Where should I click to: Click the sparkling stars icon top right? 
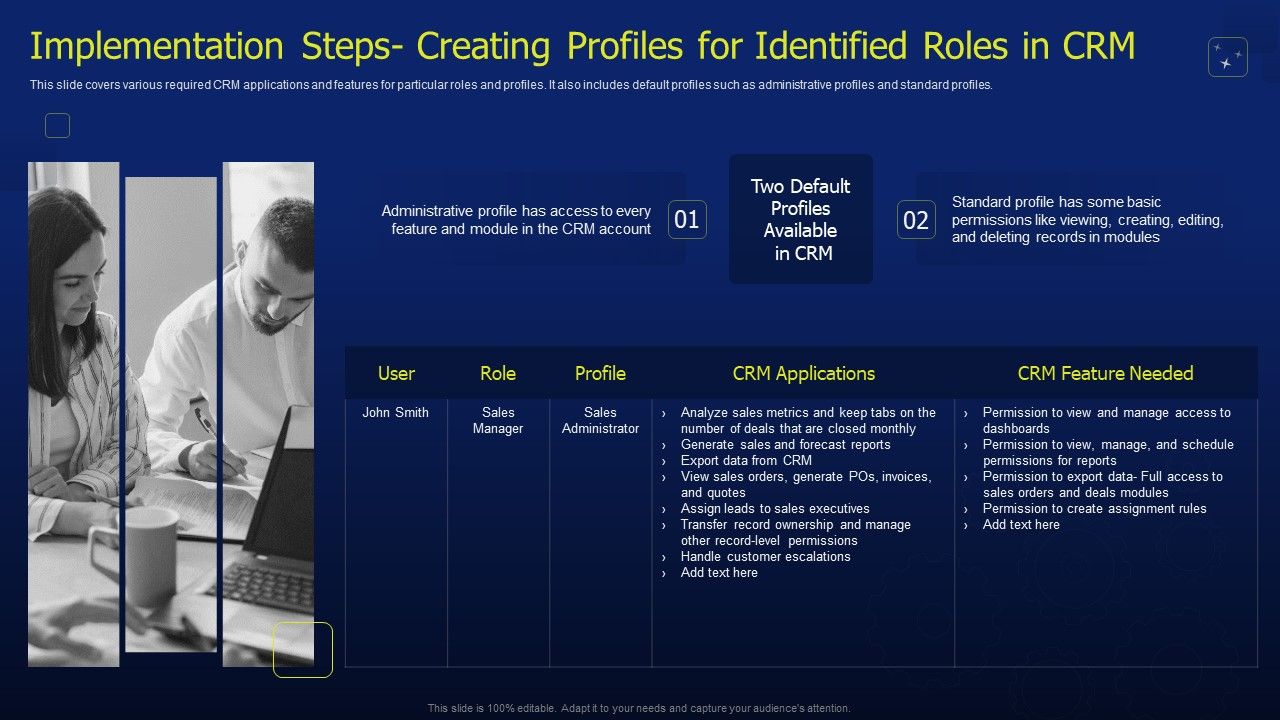1228,57
